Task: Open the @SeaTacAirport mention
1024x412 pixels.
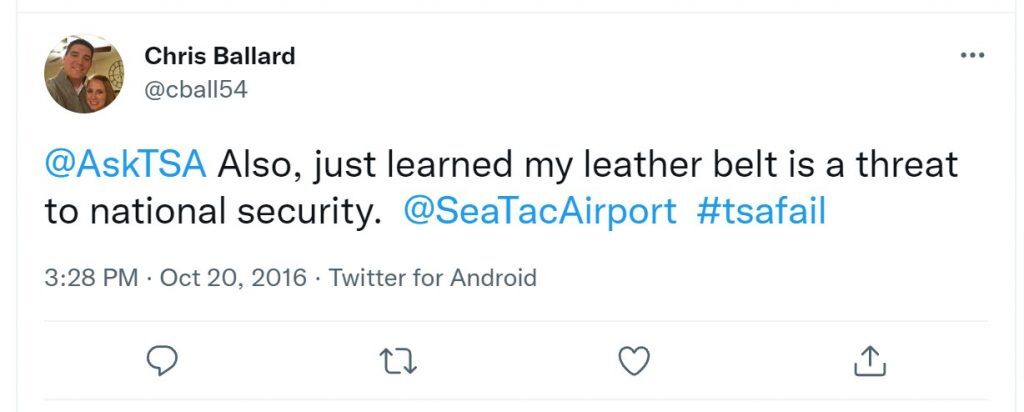Action: click(540, 212)
